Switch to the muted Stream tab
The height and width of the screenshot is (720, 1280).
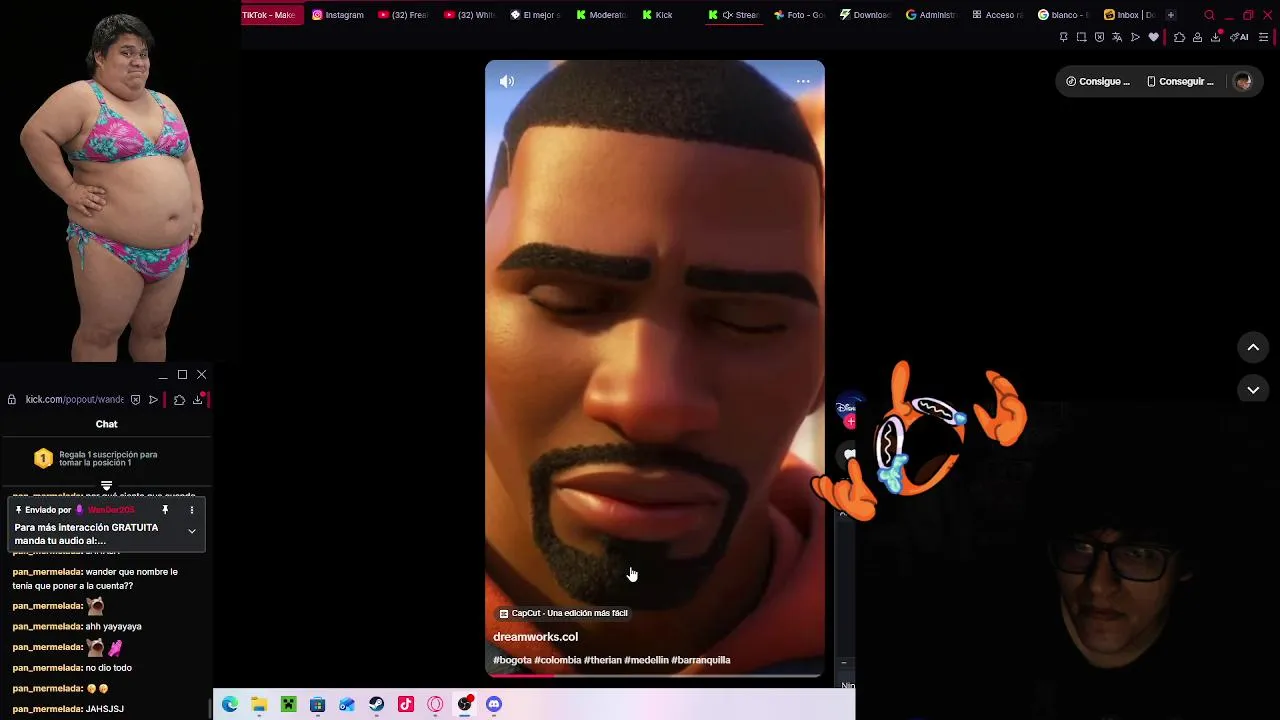tap(733, 15)
